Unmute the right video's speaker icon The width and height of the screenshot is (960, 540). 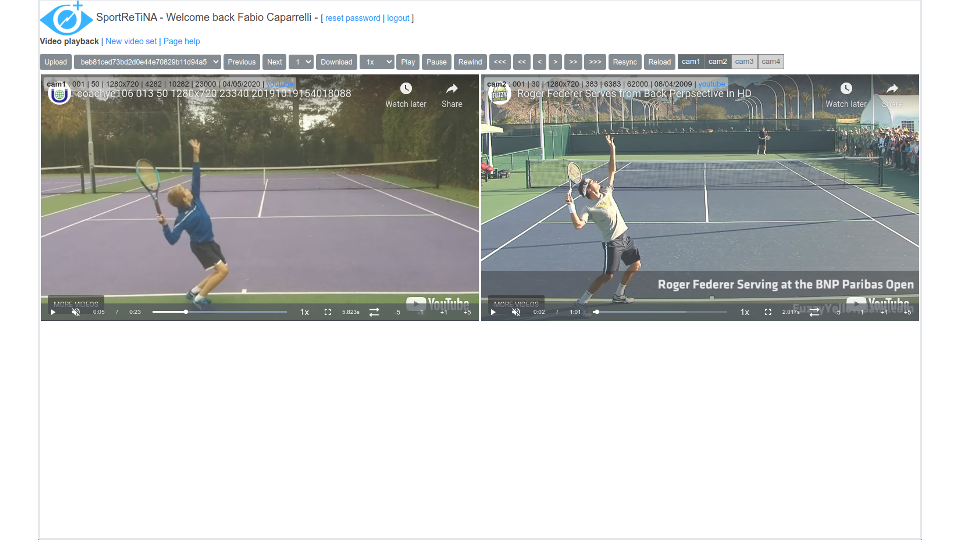click(x=516, y=312)
